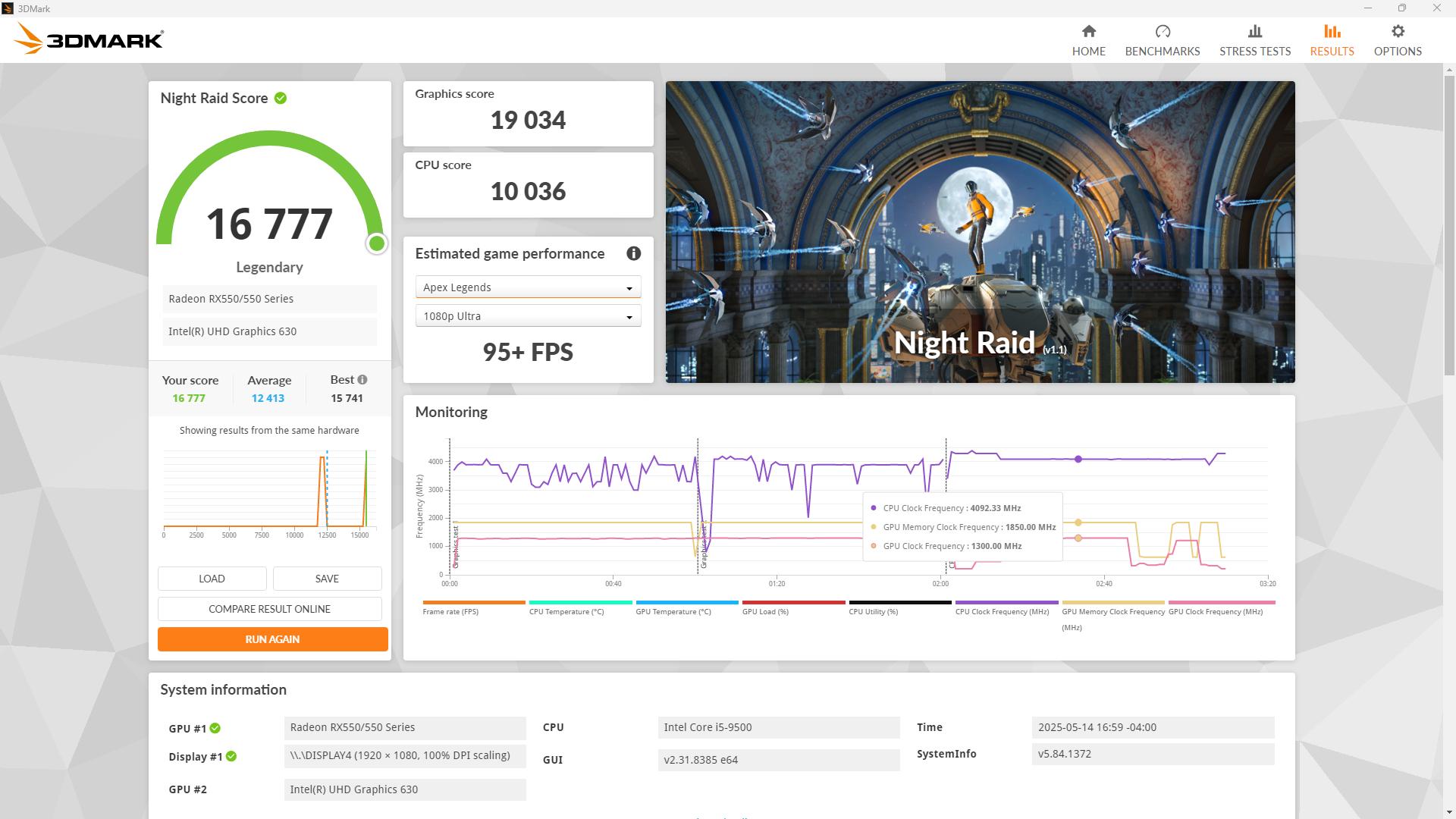Click the Load result button

click(212, 579)
